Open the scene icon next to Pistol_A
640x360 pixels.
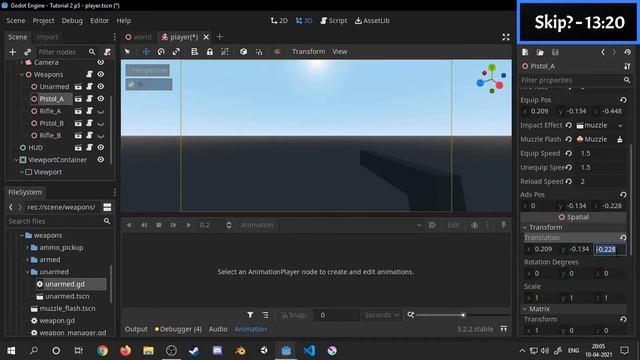pyautogui.click(x=78, y=99)
